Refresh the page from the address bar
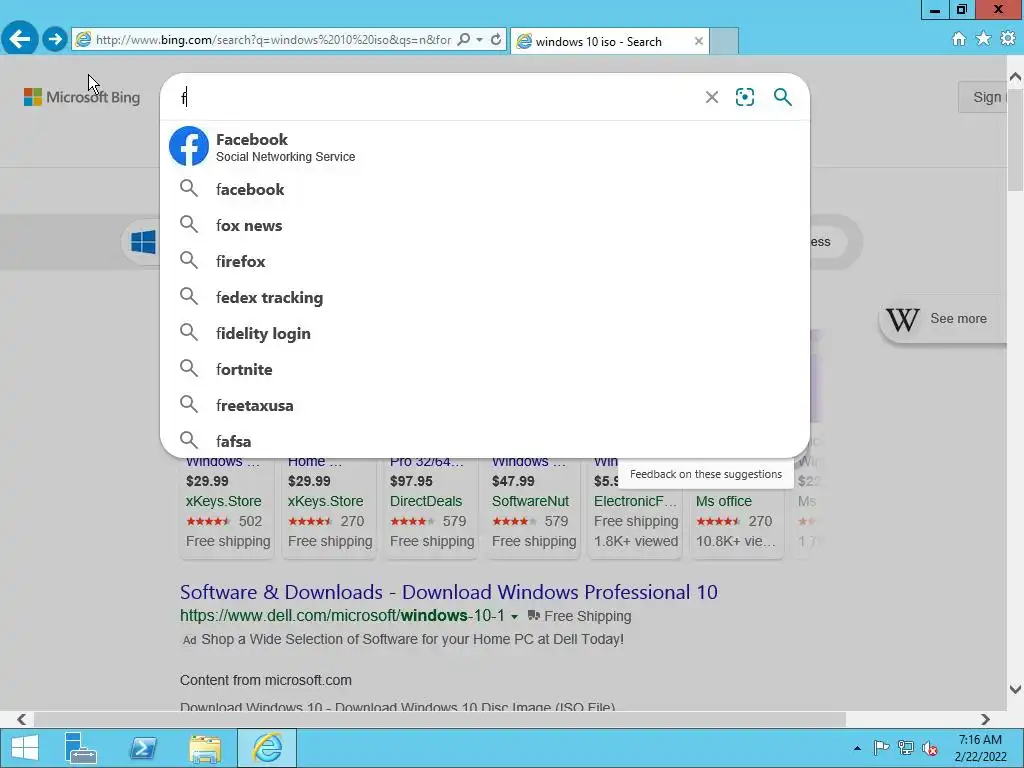Image resolution: width=1024 pixels, height=768 pixels. coord(496,40)
